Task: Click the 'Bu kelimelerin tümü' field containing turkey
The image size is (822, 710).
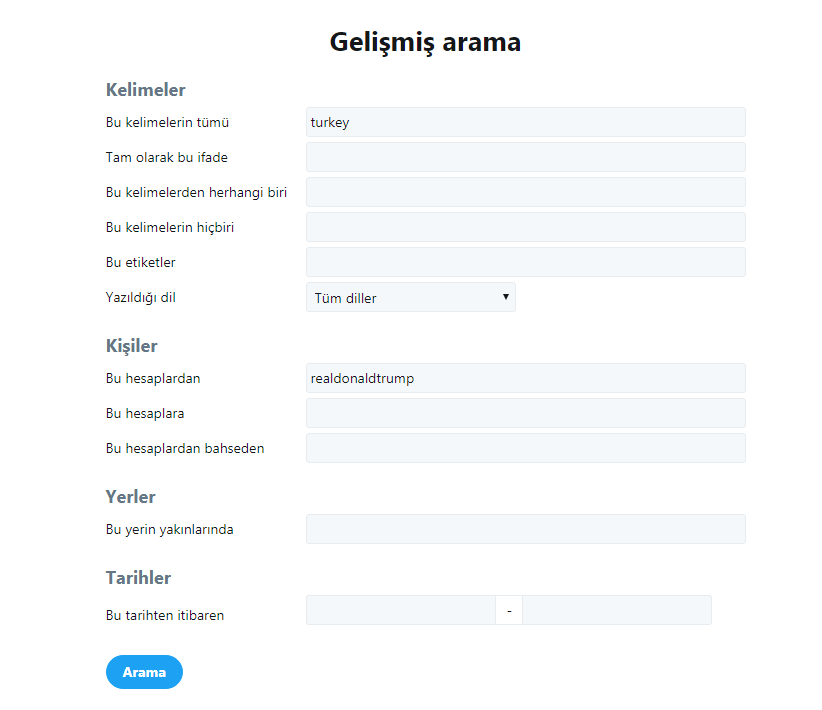Action: point(525,122)
